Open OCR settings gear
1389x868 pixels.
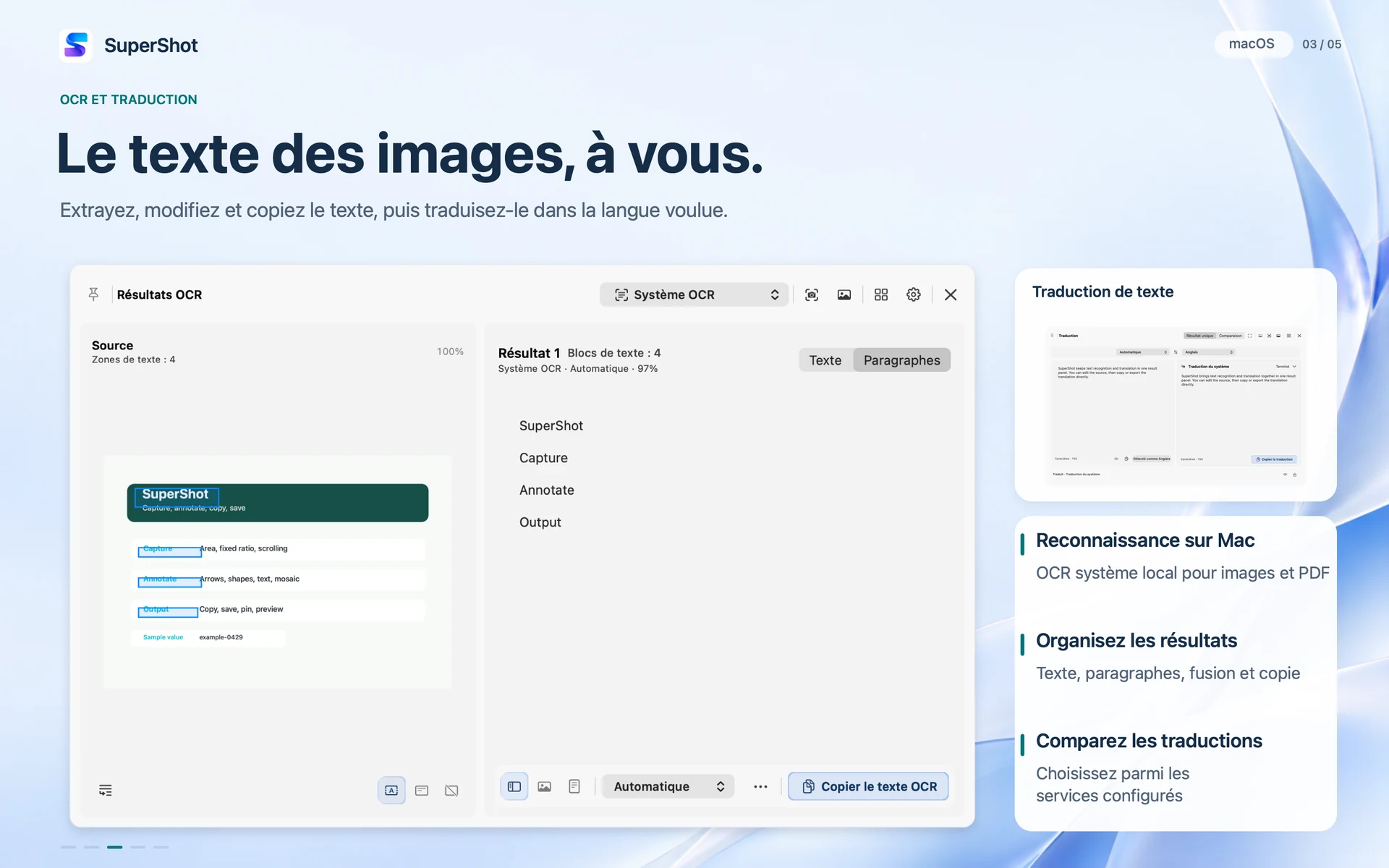coord(914,294)
